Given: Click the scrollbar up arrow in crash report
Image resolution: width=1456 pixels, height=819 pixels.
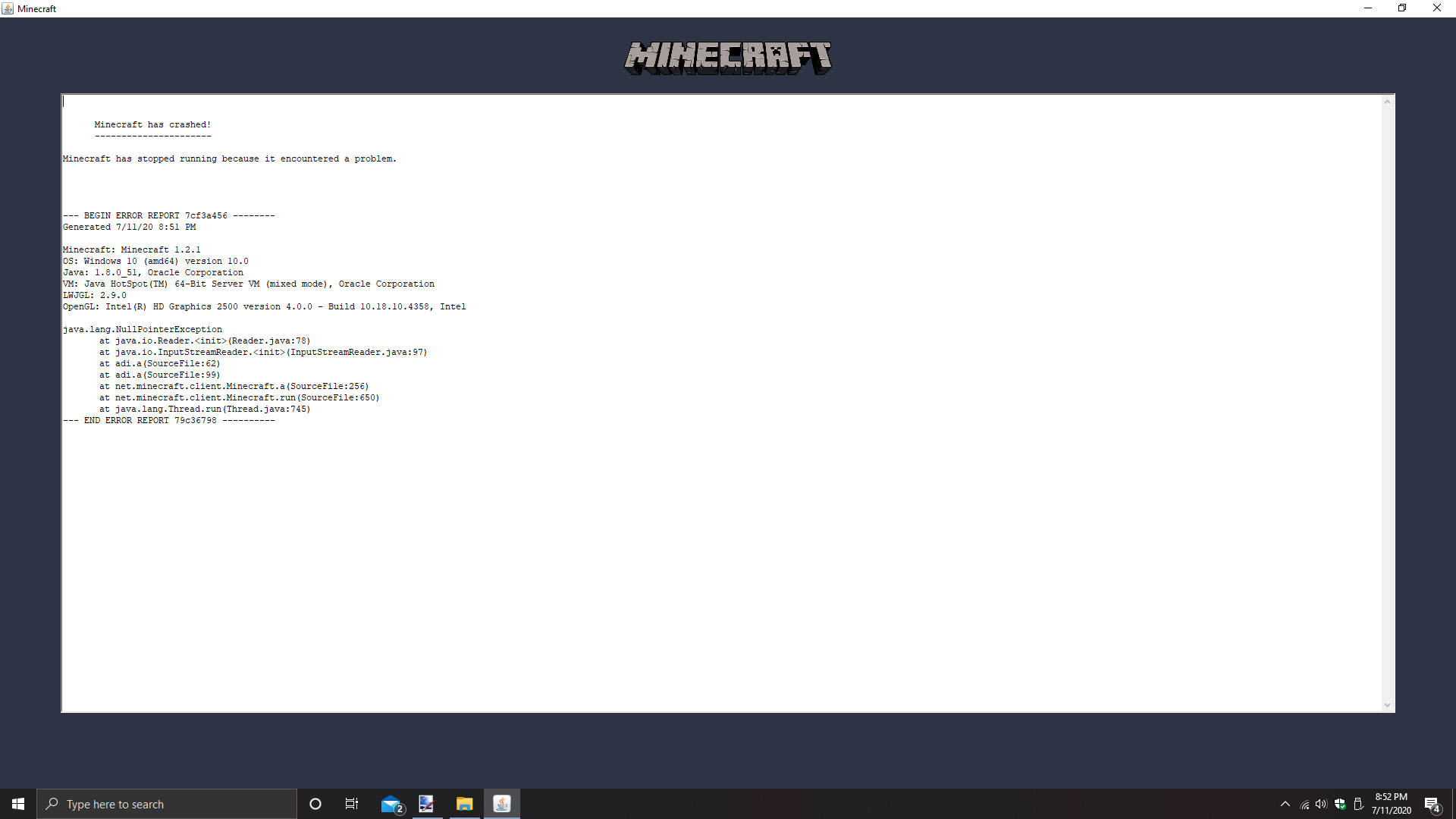Looking at the screenshot, I should [x=1387, y=102].
